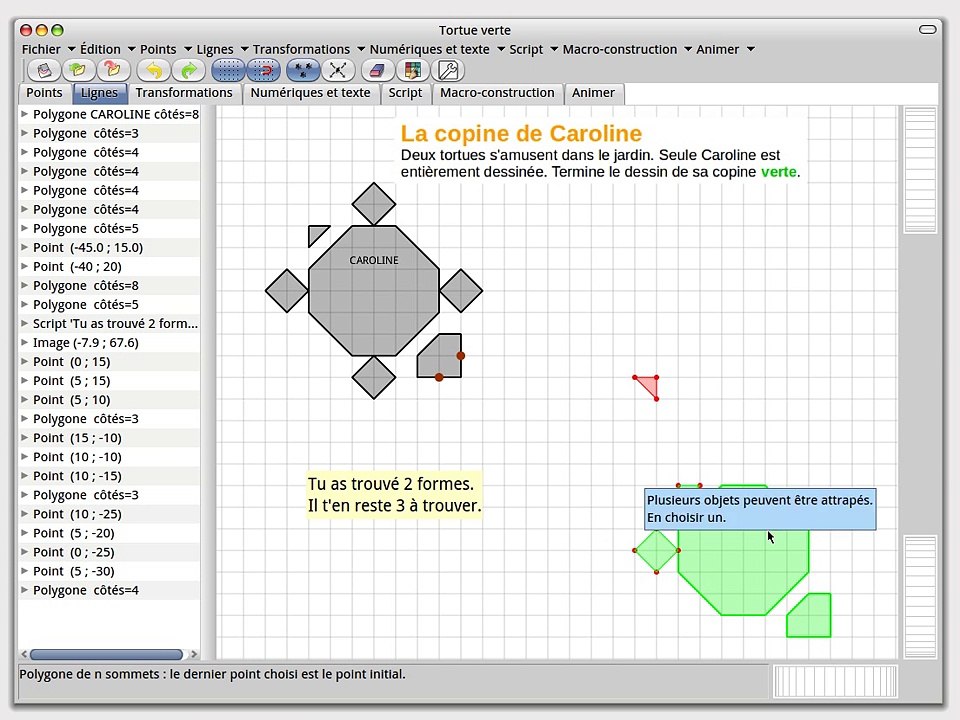The height and width of the screenshot is (720, 960).
Task: Switch to the Macro-construction tab
Action: 497,93
